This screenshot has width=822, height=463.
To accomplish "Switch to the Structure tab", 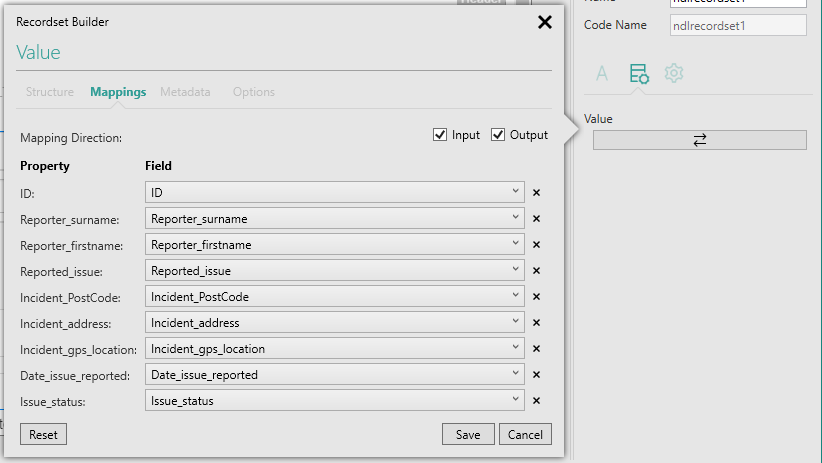I will pos(49,92).
